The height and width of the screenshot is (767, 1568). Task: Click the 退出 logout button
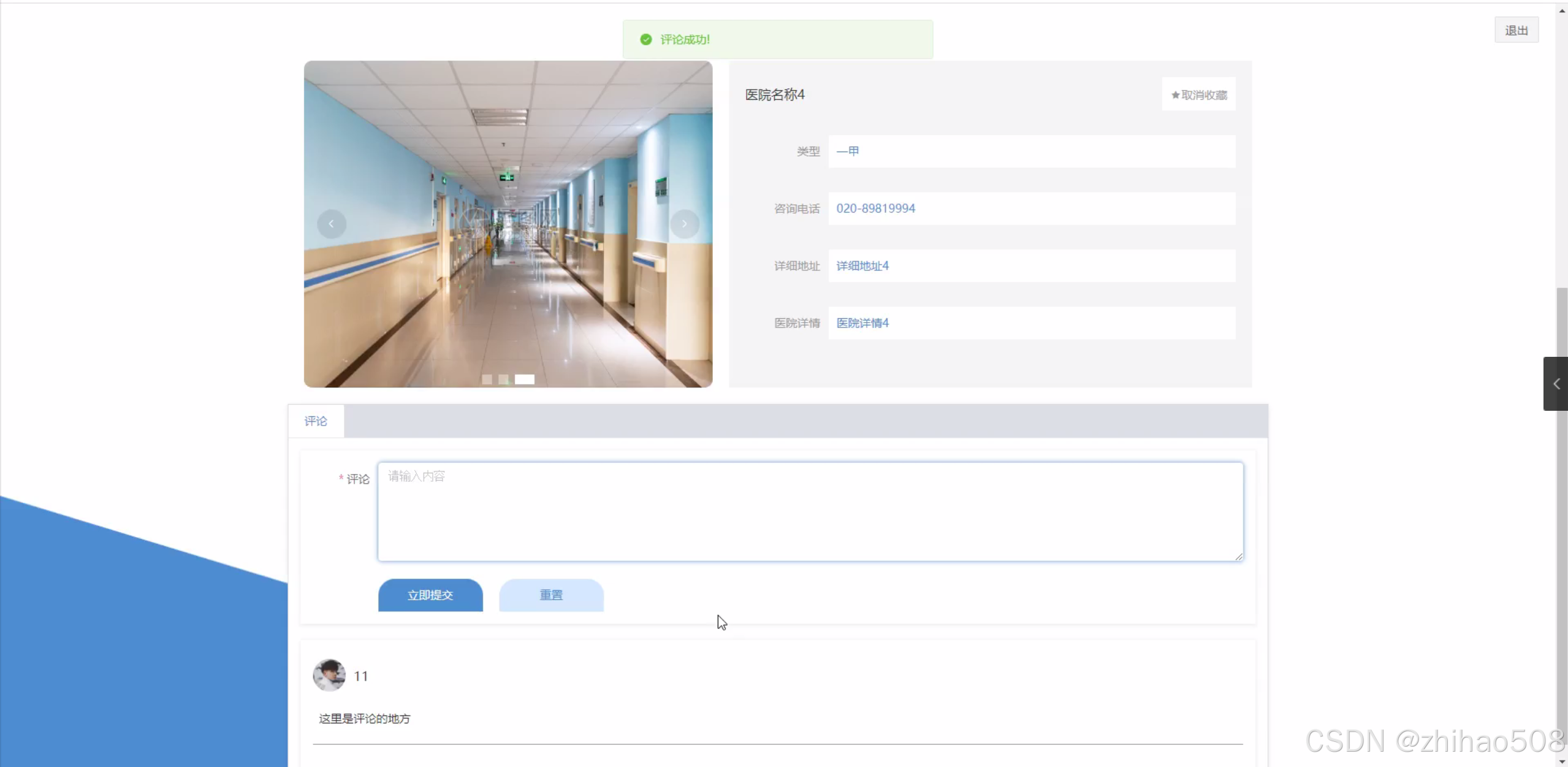tap(1516, 31)
